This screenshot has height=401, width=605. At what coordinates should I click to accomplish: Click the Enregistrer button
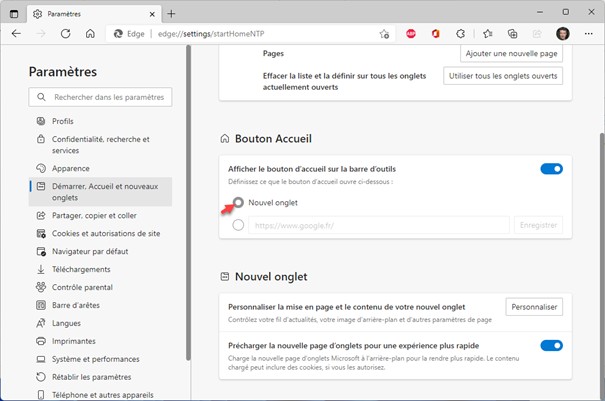pos(538,225)
